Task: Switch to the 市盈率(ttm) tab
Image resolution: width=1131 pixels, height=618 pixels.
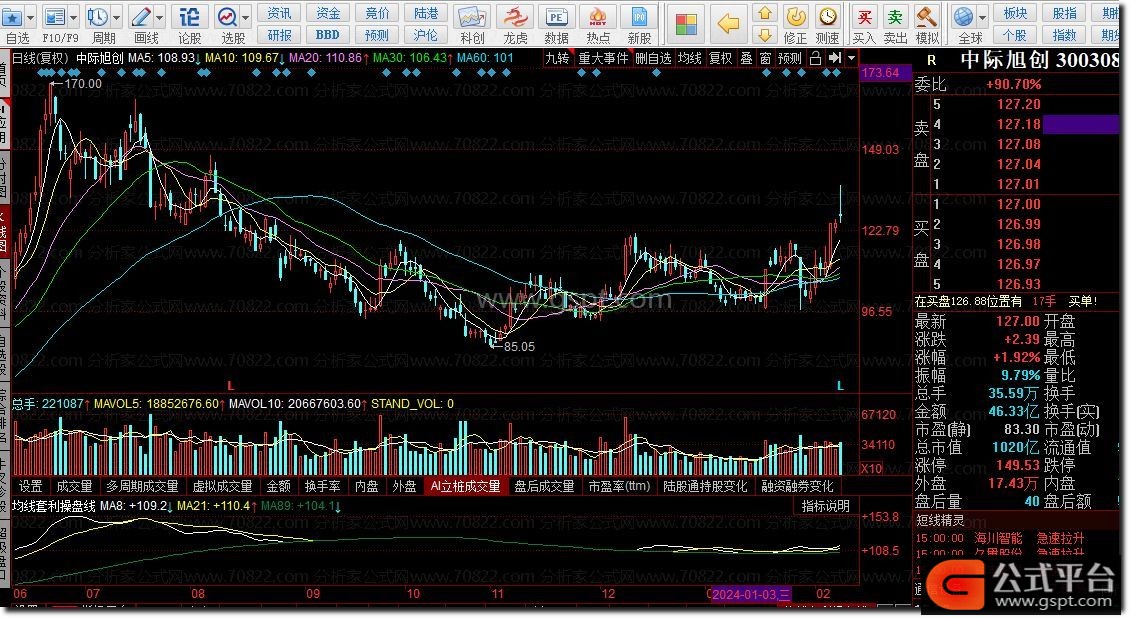Action: click(x=619, y=487)
